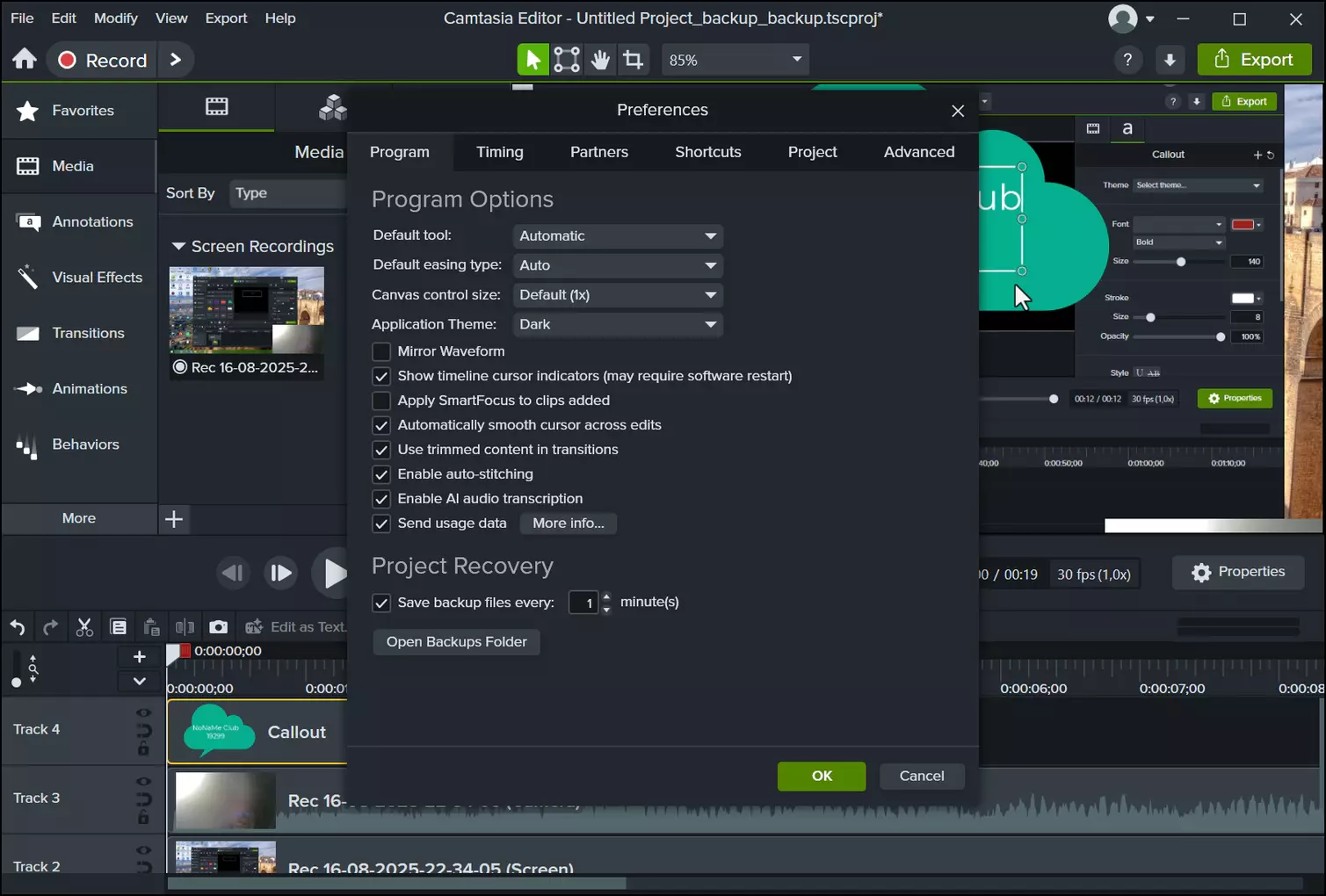
Task: Uncheck Use trimmed content in transitions
Action: point(381,450)
